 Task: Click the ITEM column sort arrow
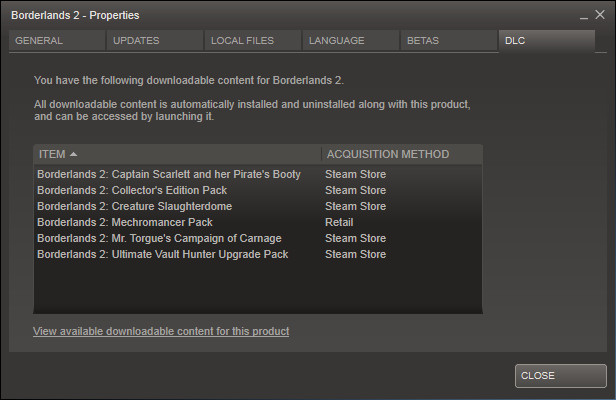(x=74, y=154)
